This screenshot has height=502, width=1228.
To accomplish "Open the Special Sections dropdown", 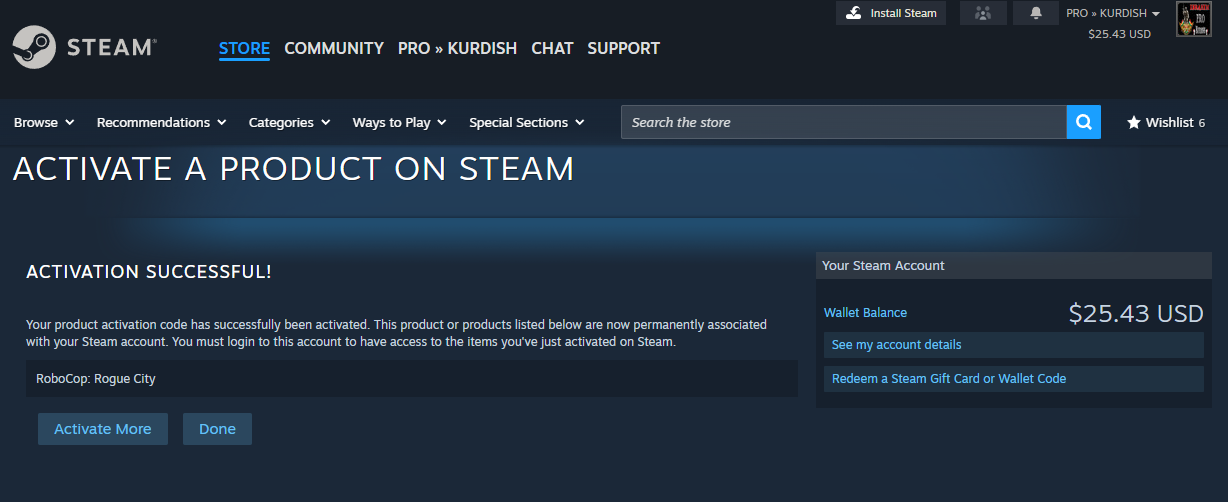I will point(526,122).
